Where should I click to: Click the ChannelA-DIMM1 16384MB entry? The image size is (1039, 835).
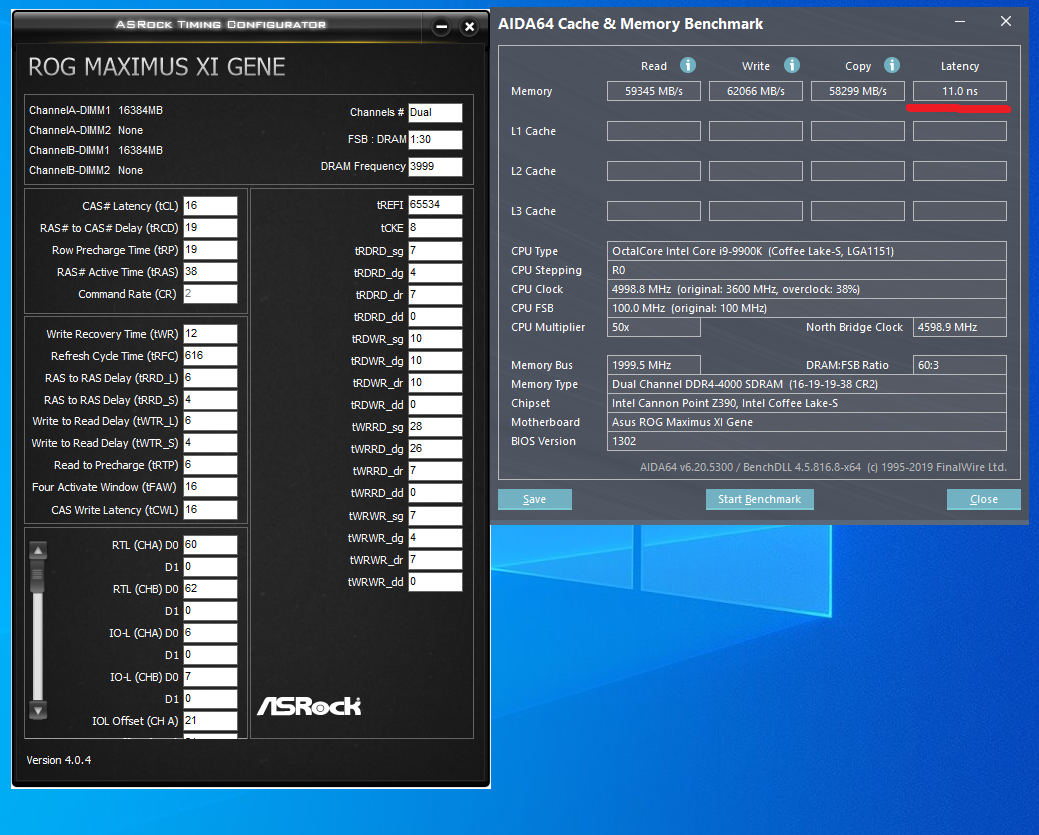click(96, 110)
